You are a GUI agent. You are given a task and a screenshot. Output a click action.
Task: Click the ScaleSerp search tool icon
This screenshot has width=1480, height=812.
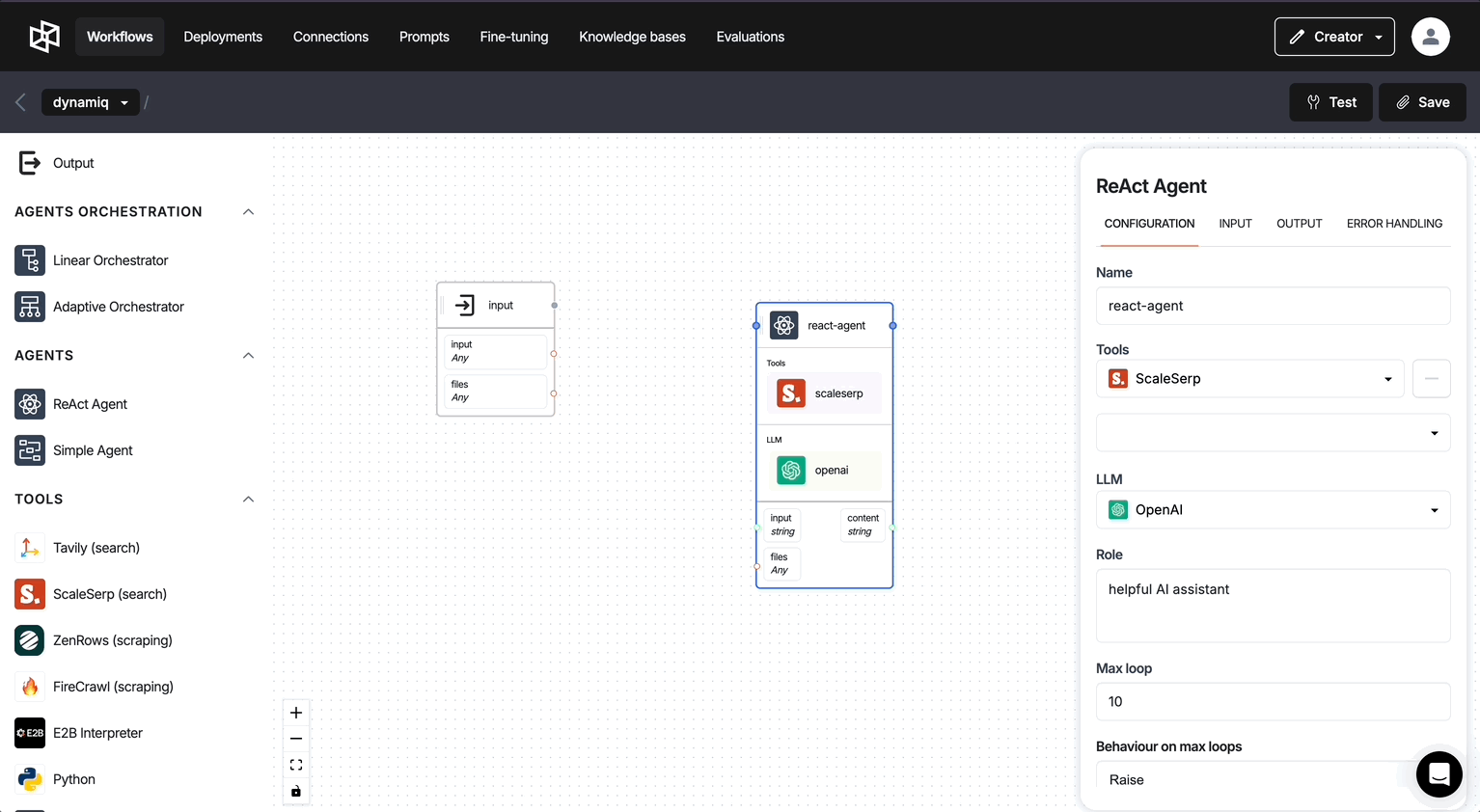30,594
